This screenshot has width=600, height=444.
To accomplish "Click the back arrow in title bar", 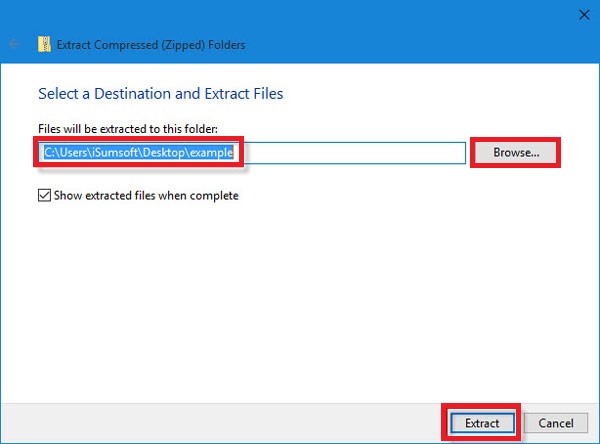I will 14,44.
